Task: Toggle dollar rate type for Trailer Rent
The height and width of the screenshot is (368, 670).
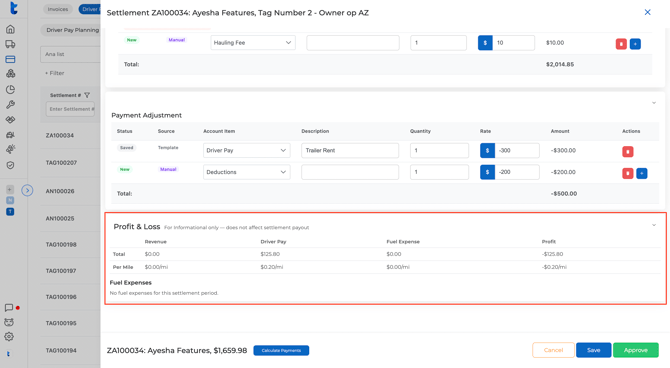Action: click(487, 150)
